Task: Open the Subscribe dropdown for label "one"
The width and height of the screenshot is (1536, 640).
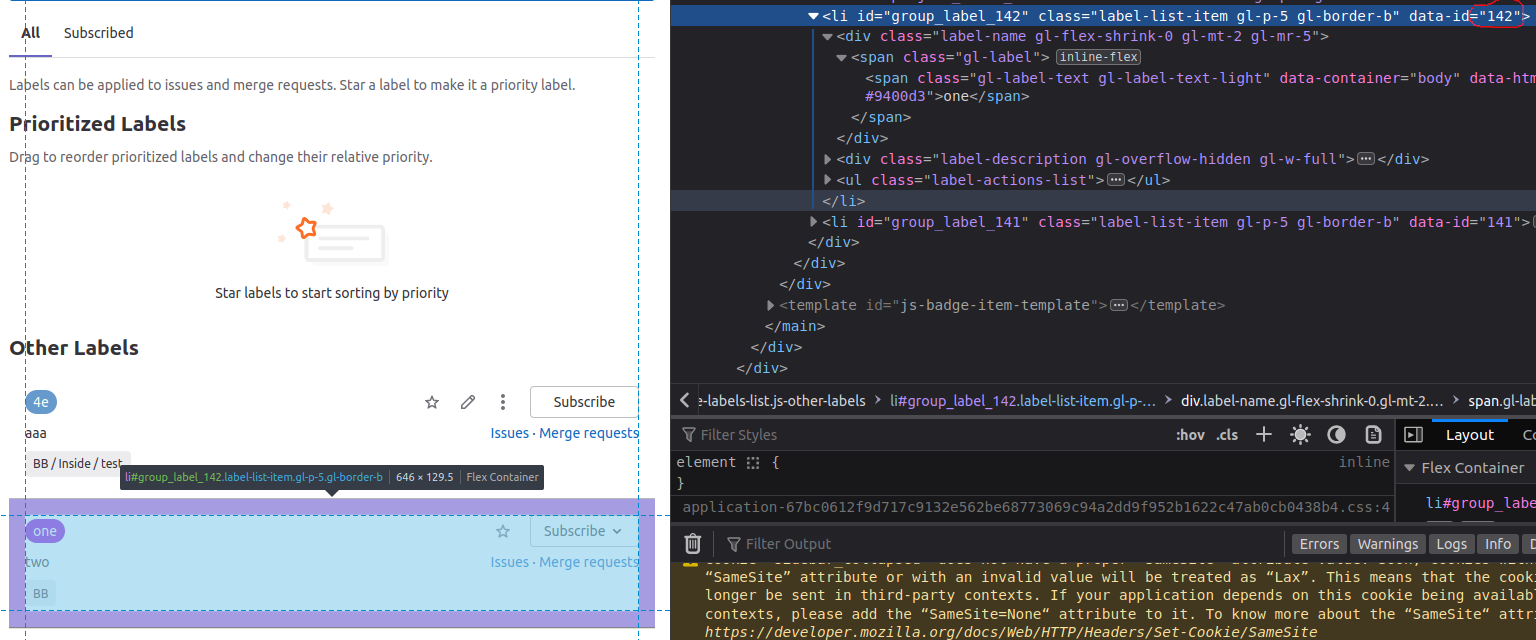Action: click(583, 531)
